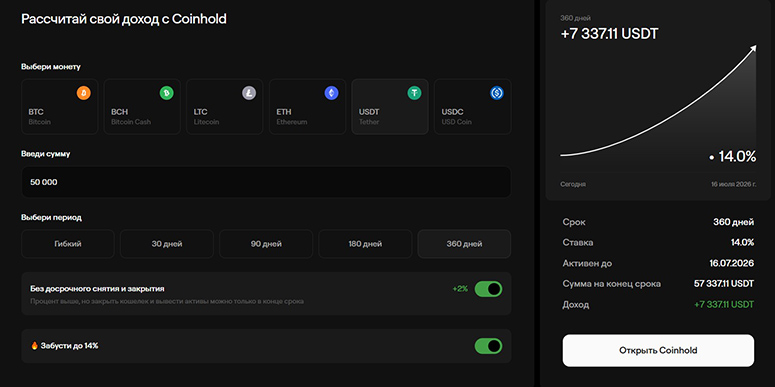Screen dimensions: 775x387
Task: Click the blue USD Coin icon
Action: coord(497,92)
